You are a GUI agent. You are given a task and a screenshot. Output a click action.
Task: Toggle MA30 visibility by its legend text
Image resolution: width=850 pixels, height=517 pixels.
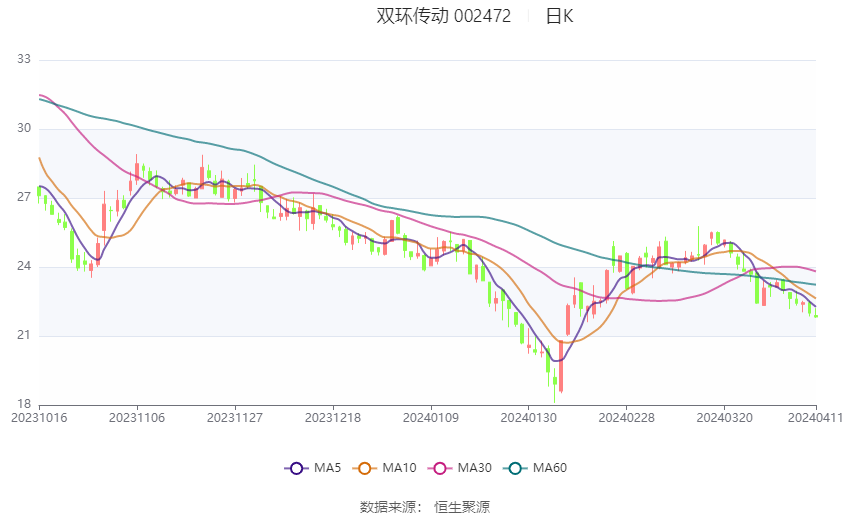475,467
